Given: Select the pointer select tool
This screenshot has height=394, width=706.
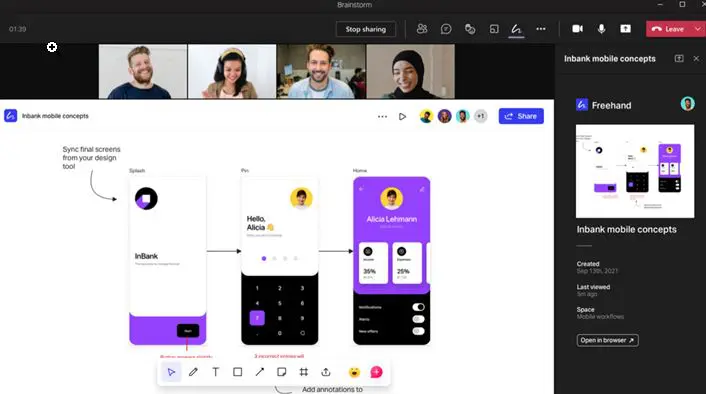Looking at the screenshot, I should (171, 372).
